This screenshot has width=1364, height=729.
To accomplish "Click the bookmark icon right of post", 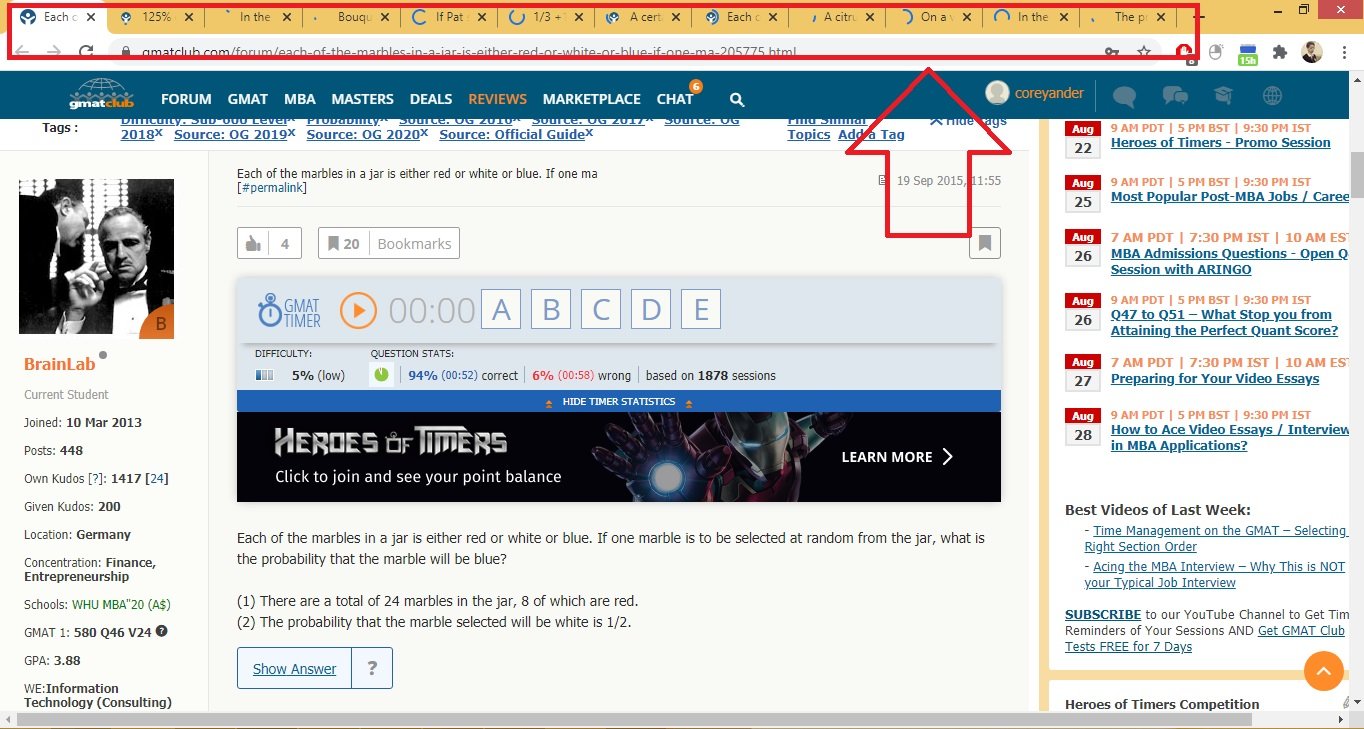I will pos(984,243).
